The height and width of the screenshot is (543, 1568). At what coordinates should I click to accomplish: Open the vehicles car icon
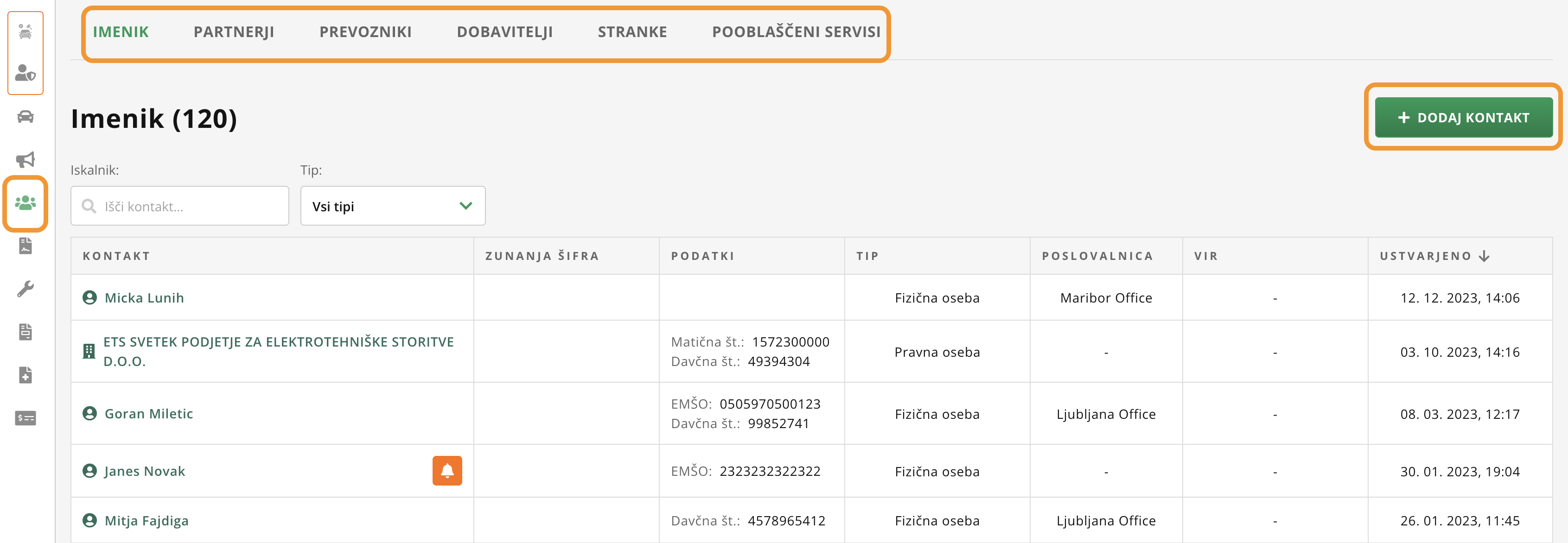(25, 116)
